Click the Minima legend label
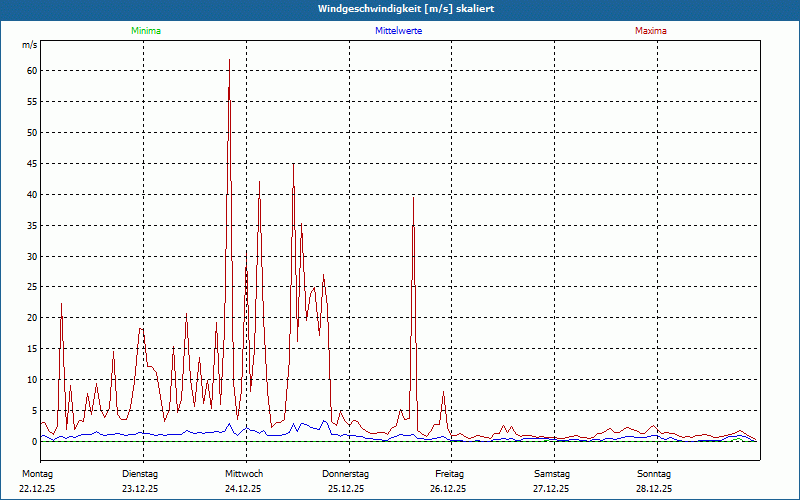This screenshot has height=500, width=800. pyautogui.click(x=146, y=31)
